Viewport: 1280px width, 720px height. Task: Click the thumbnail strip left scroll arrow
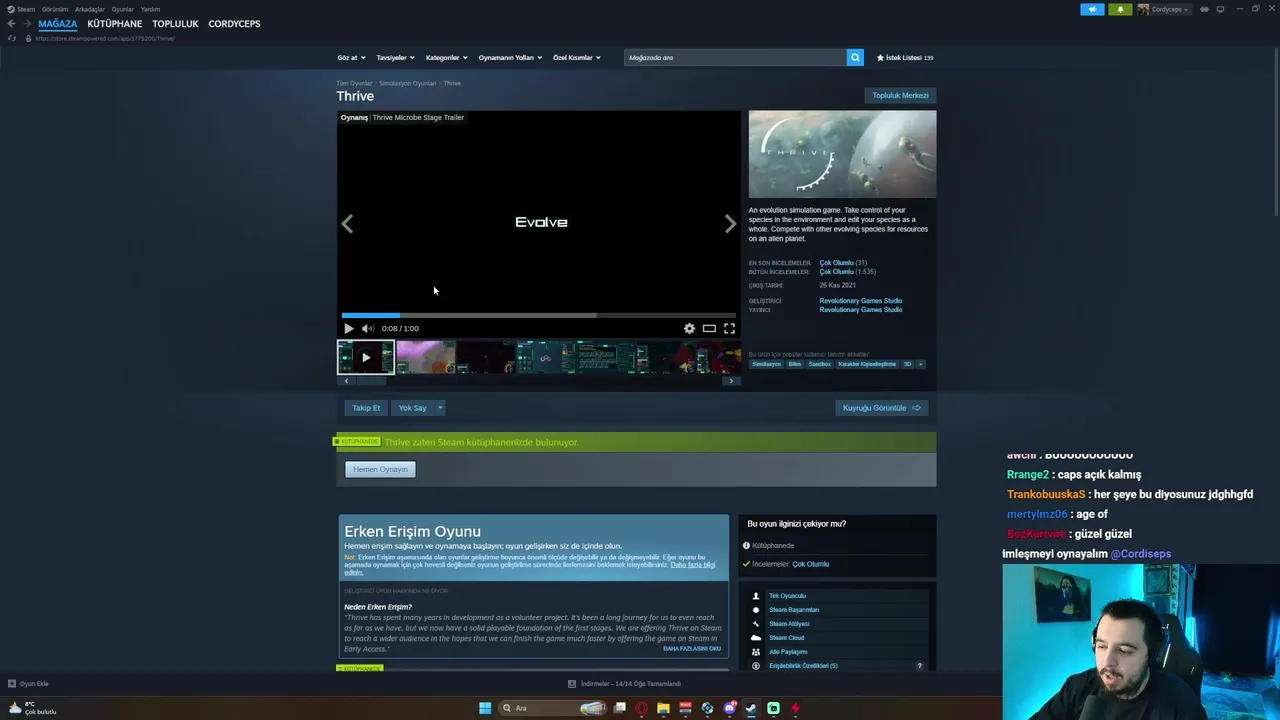coord(346,381)
